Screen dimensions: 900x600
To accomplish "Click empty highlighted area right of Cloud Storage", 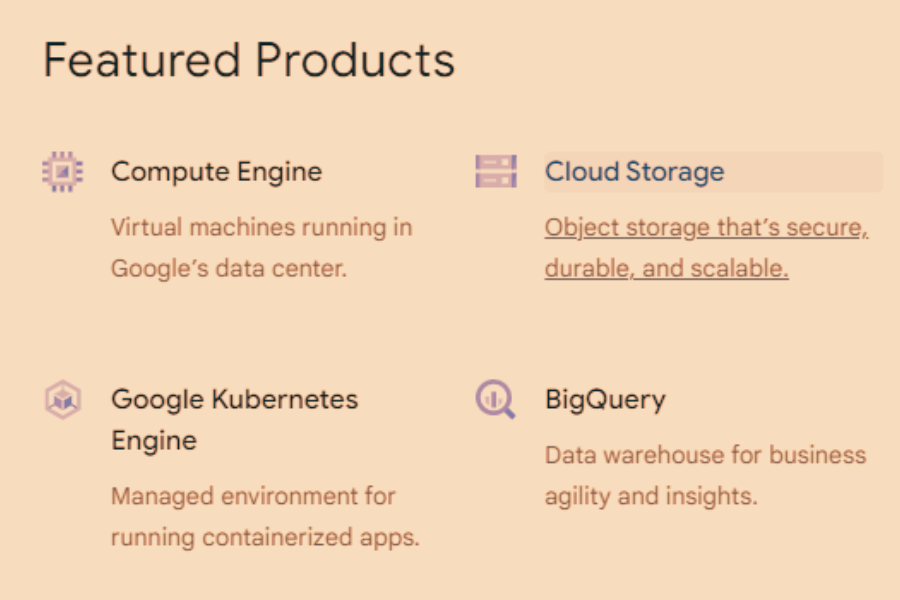I will (x=804, y=172).
